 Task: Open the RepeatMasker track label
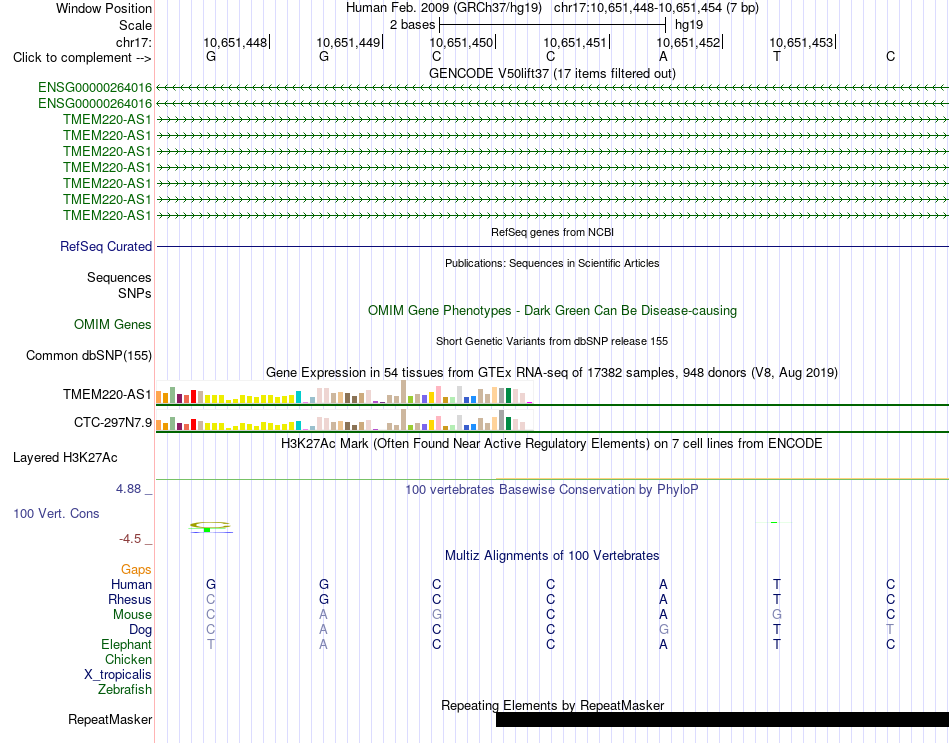[x=110, y=719]
